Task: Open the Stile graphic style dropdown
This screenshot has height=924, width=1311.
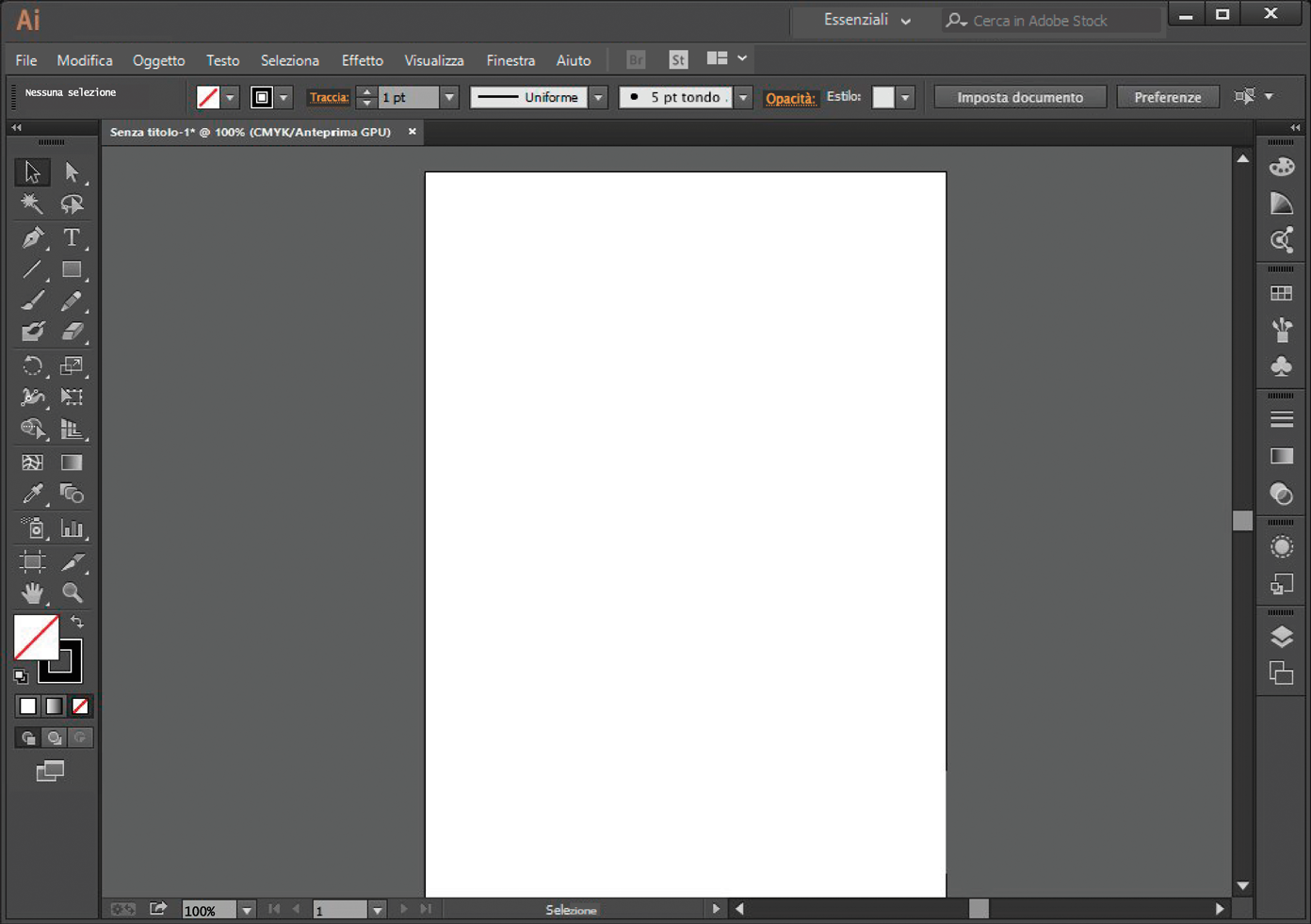Action: (905, 97)
